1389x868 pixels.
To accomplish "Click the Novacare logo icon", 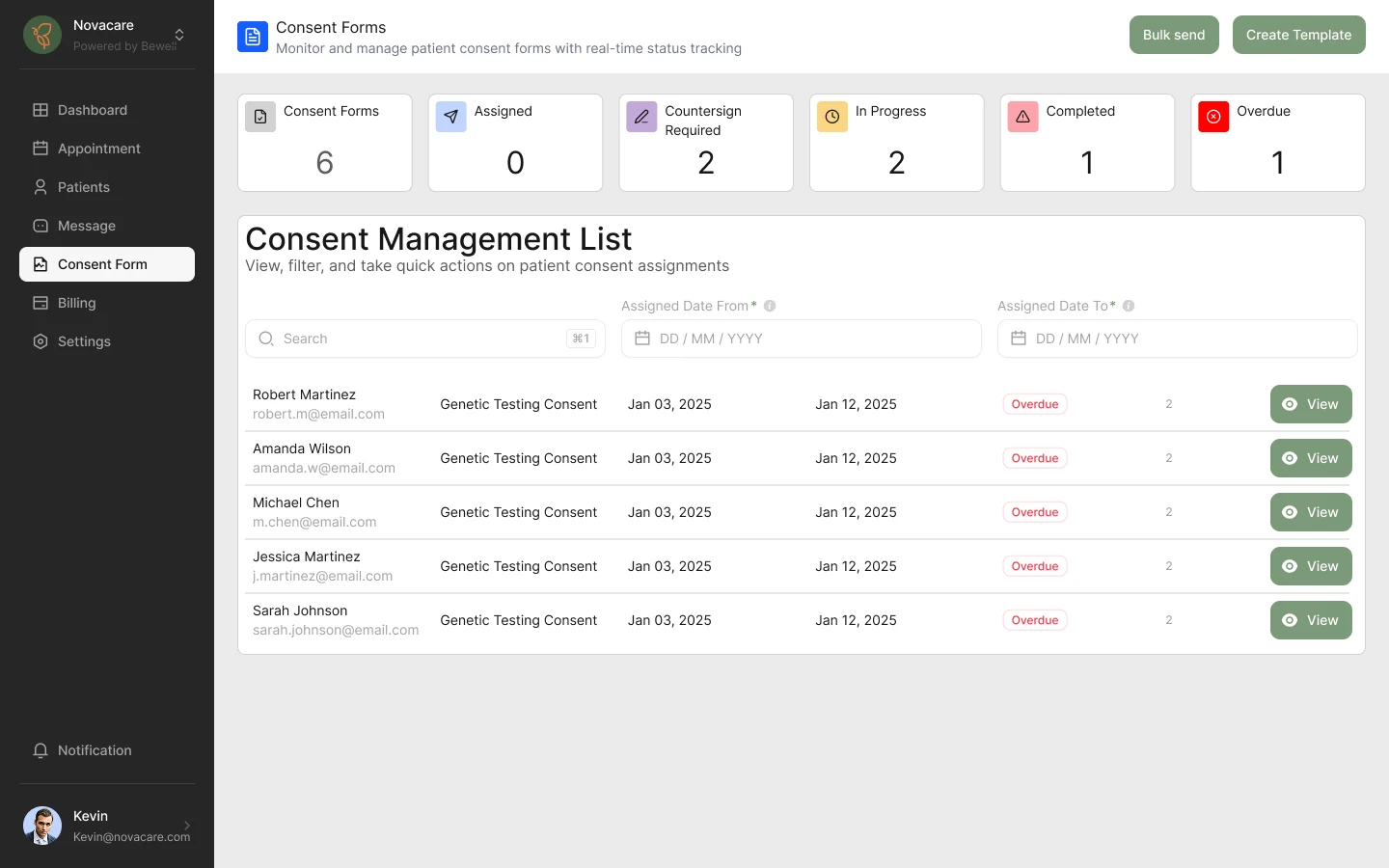I will [42, 35].
